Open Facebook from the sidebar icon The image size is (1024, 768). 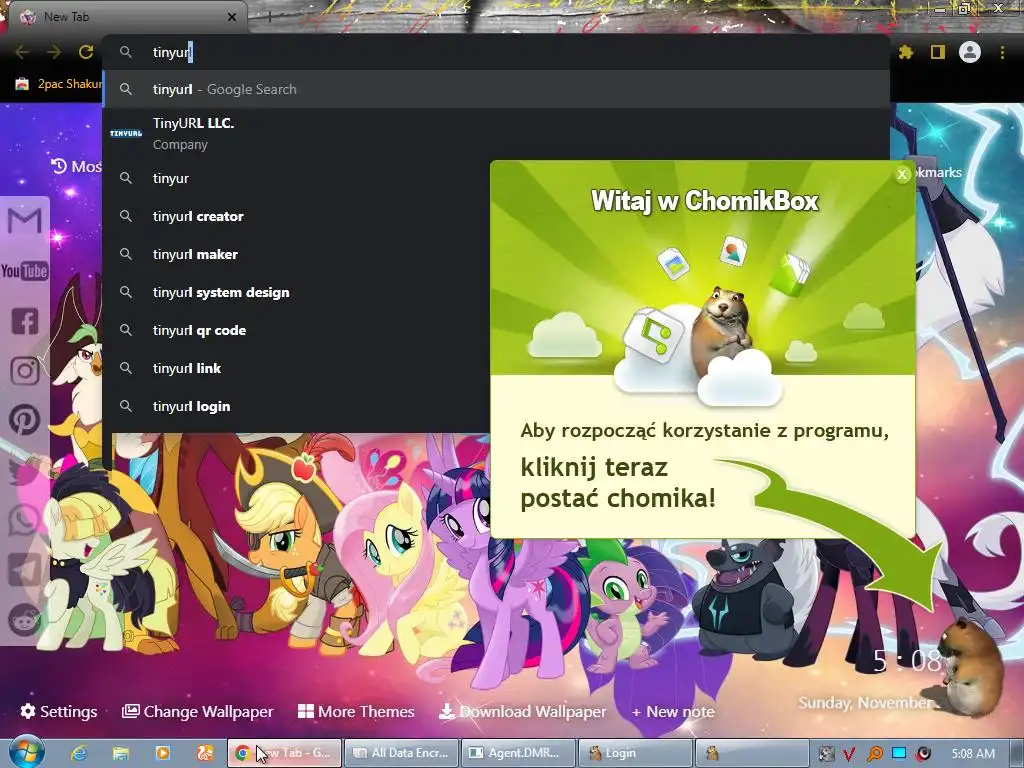[25, 321]
